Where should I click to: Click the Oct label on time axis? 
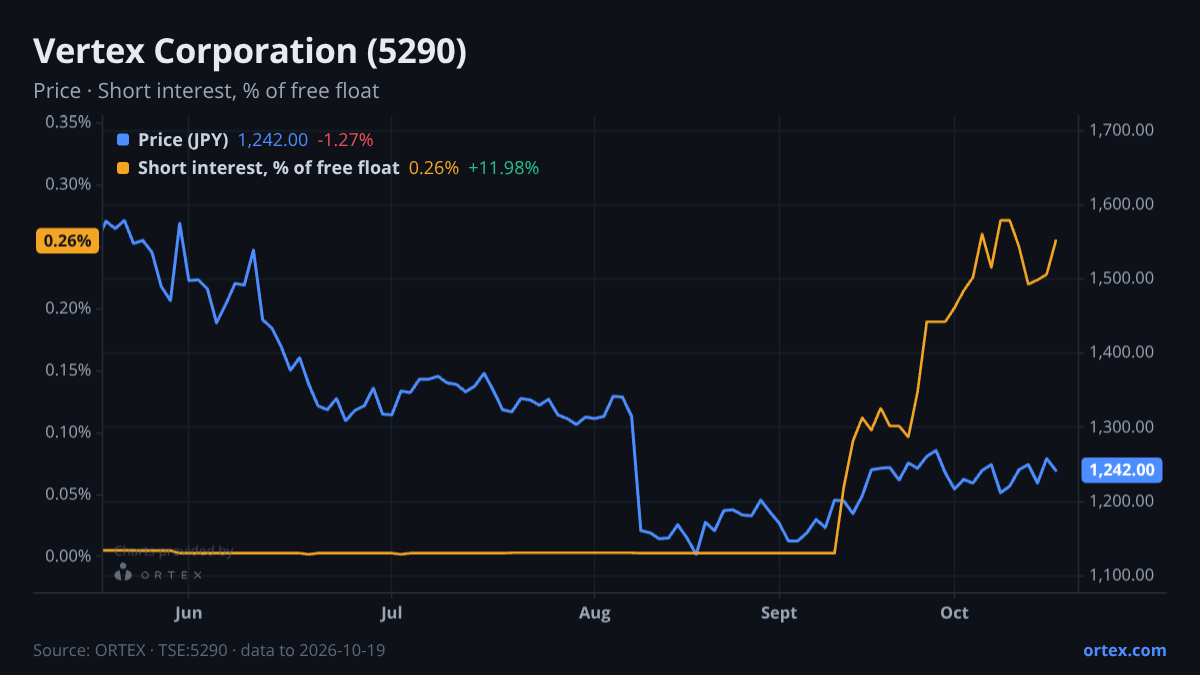(955, 612)
